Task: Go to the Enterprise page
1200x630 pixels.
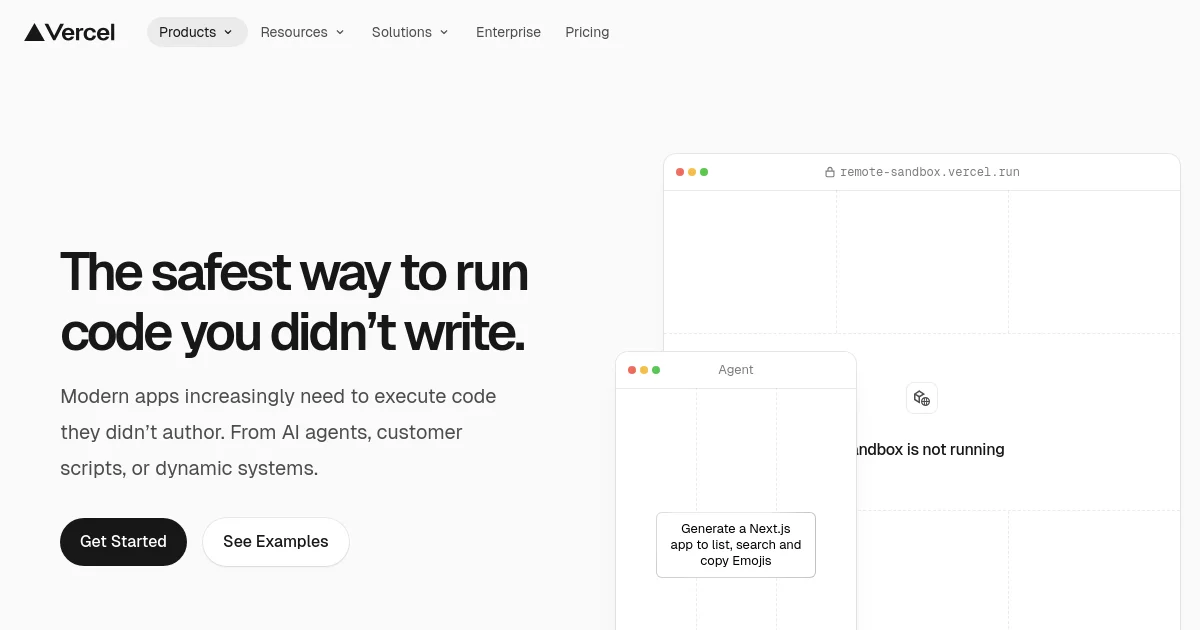Action: (508, 32)
